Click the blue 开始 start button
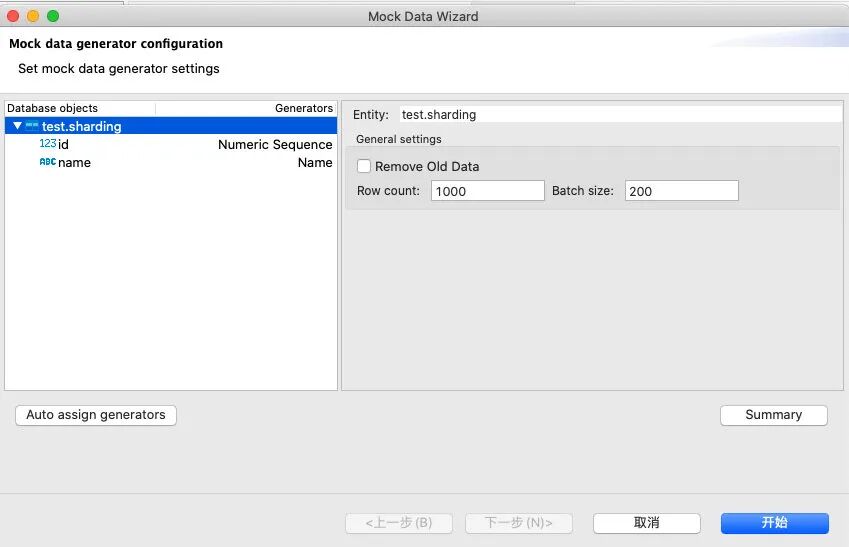The width and height of the screenshot is (849, 547). [x=774, y=523]
